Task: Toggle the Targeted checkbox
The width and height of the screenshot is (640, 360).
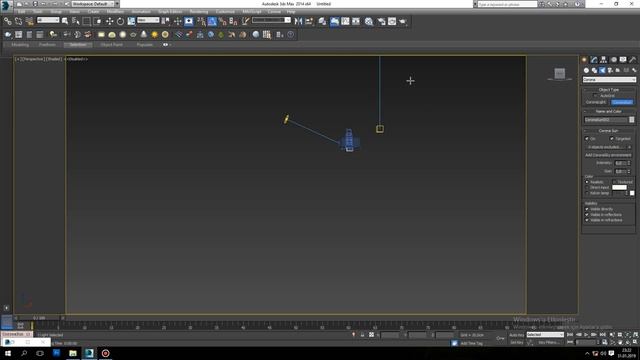Action: point(611,139)
